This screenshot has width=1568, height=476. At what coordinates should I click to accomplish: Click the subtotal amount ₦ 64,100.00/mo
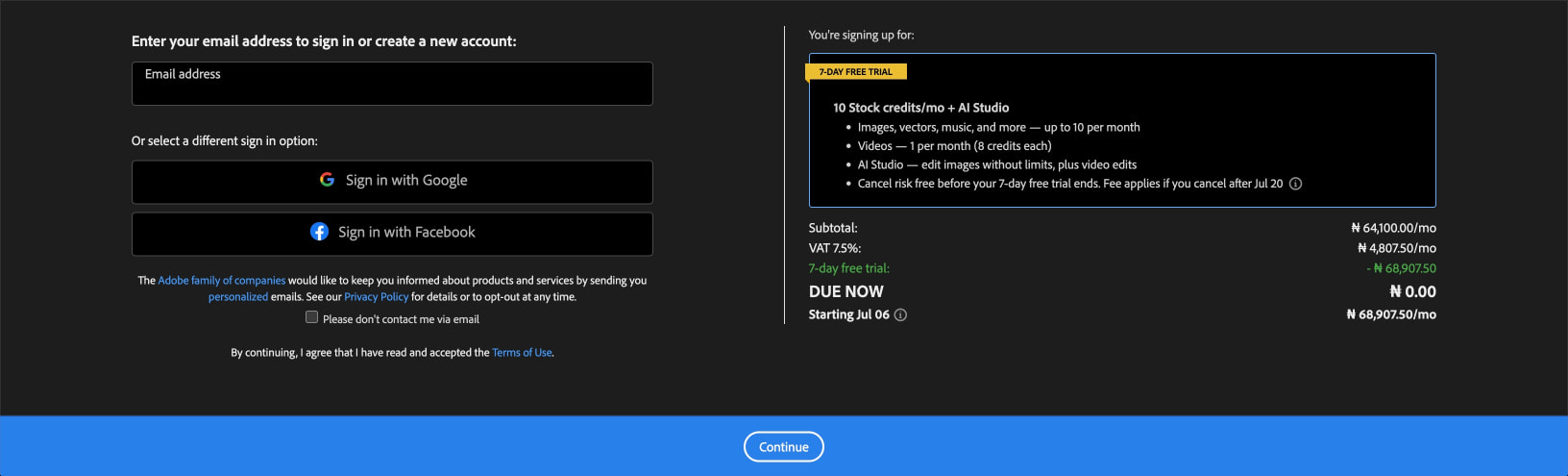coord(1393,228)
